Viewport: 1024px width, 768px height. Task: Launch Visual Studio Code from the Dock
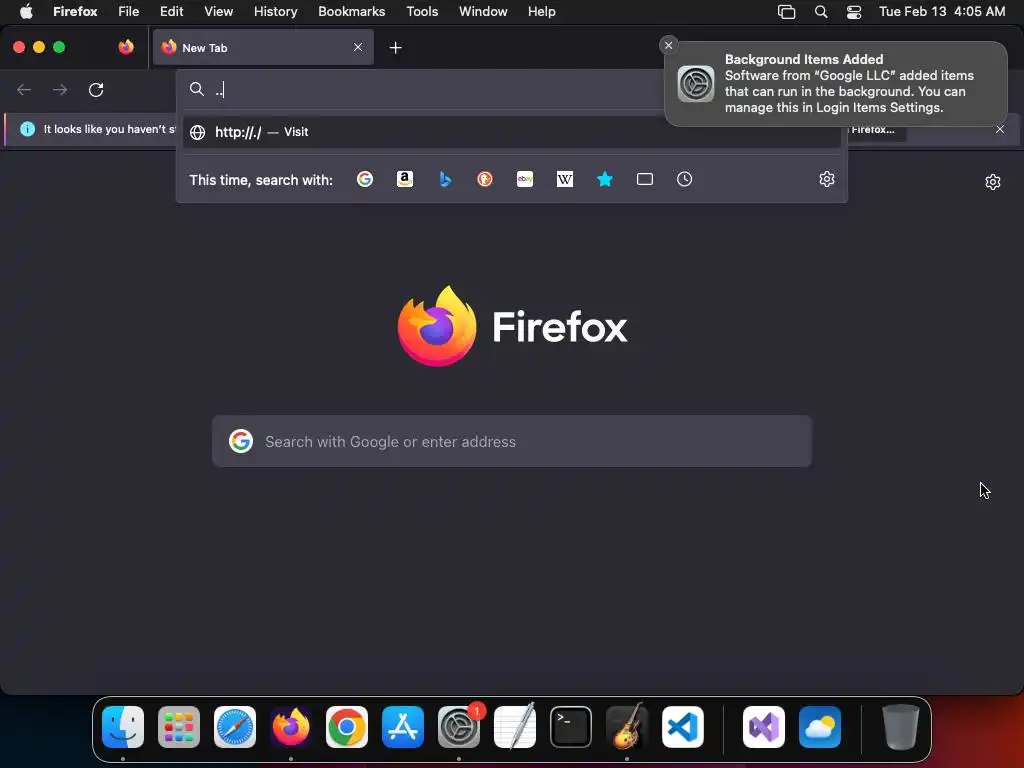pyautogui.click(x=683, y=727)
